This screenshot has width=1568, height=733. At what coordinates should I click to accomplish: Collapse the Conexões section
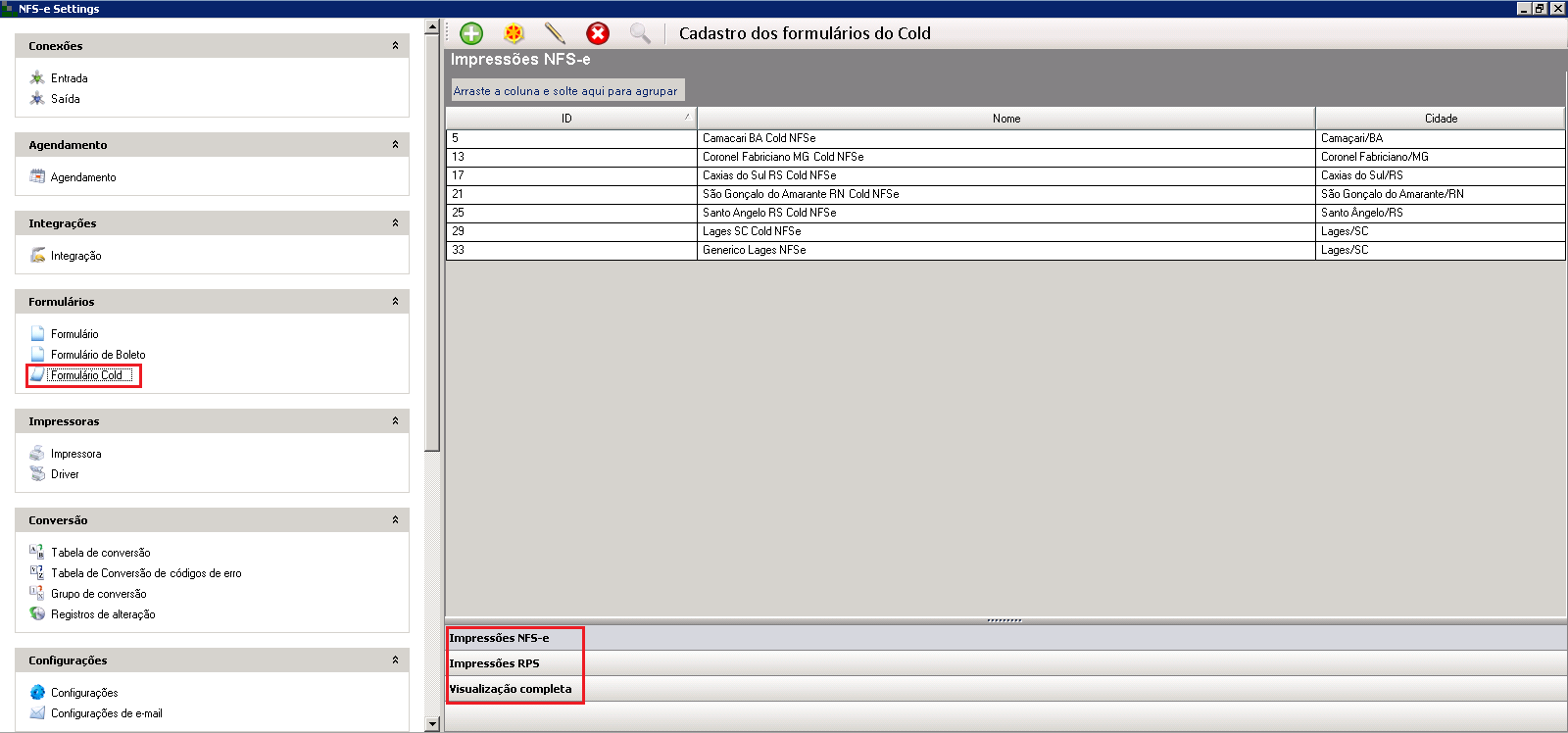[x=395, y=46]
